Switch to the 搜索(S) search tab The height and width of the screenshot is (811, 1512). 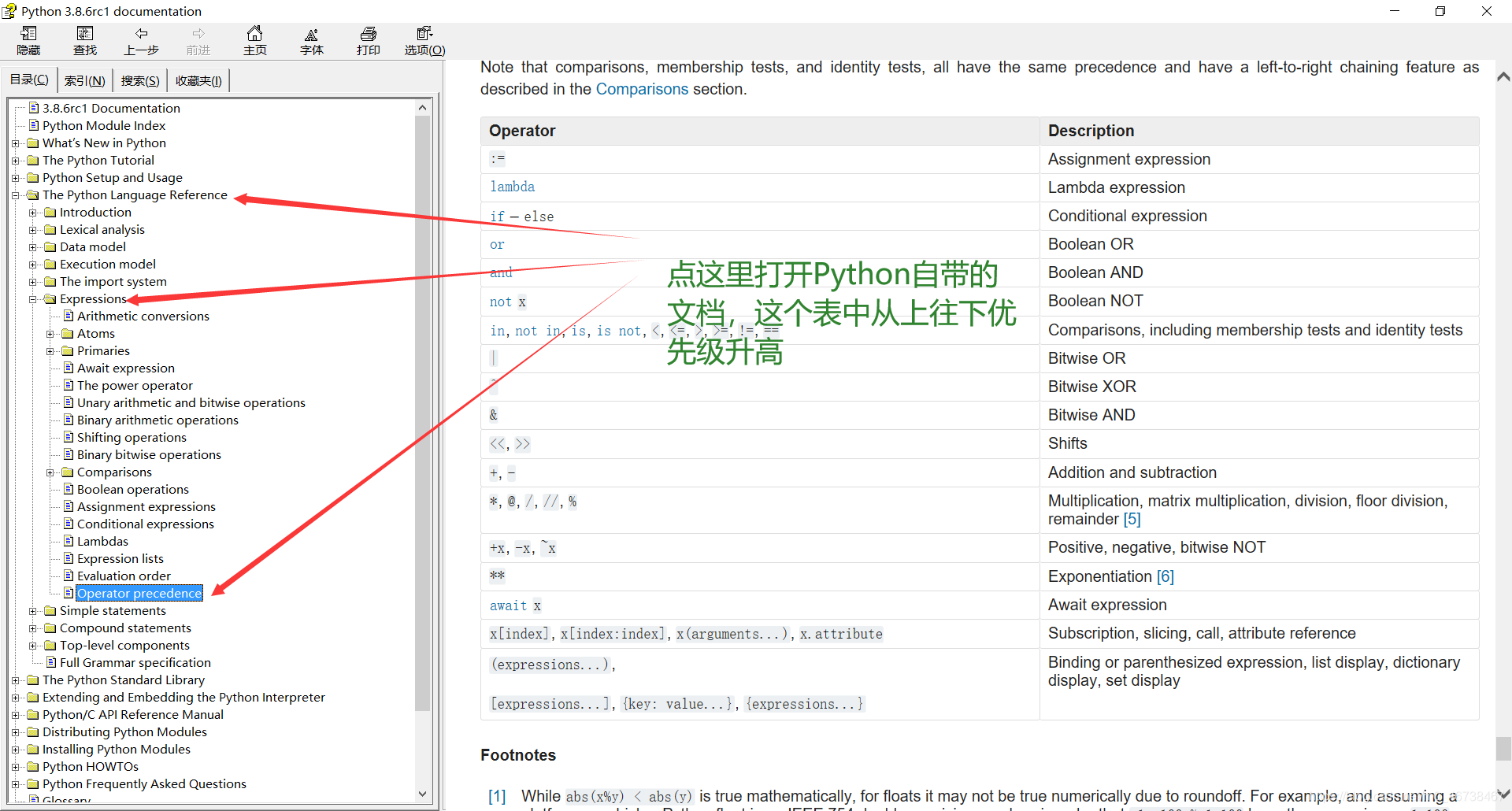[x=140, y=80]
